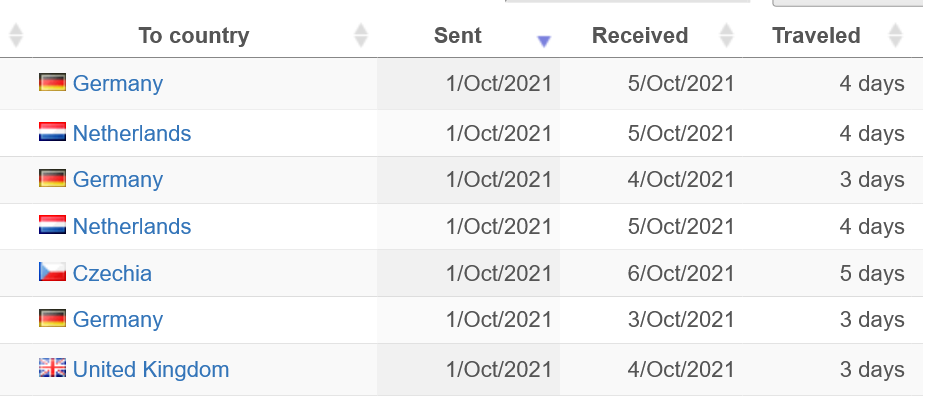Sort using the Received column arrows

[726, 36]
